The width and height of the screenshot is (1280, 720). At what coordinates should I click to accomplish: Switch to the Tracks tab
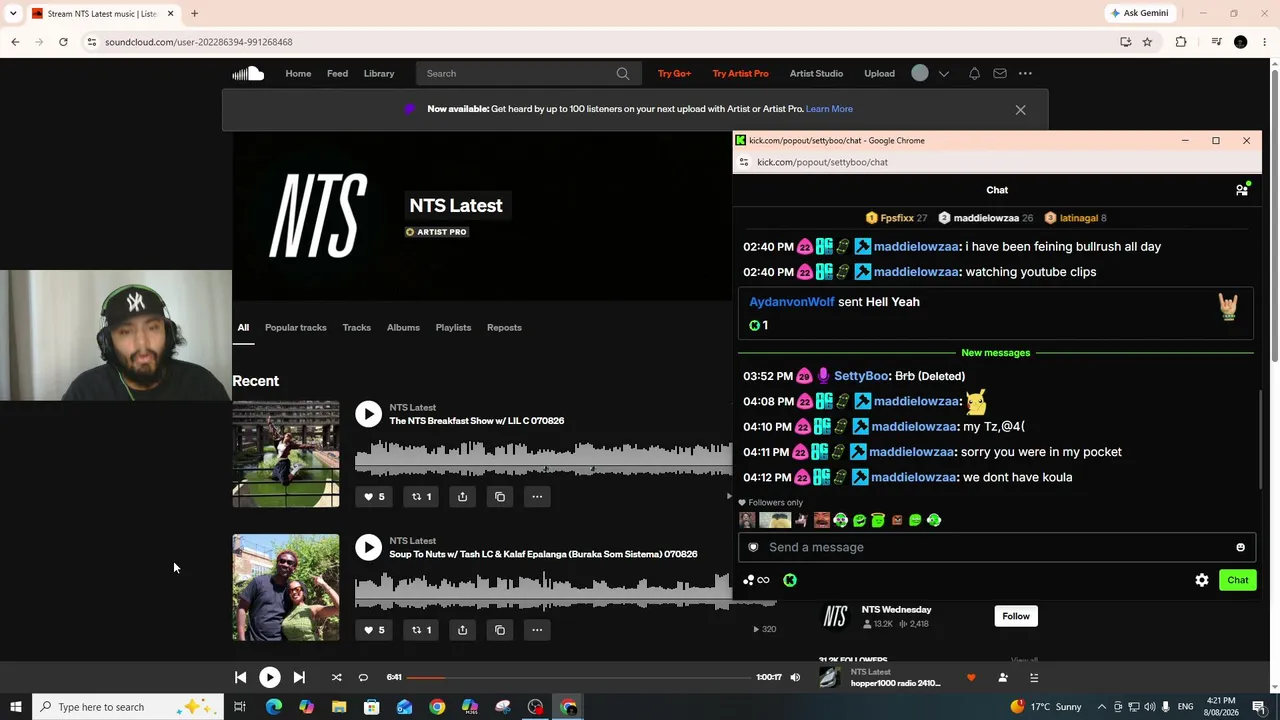(x=357, y=327)
